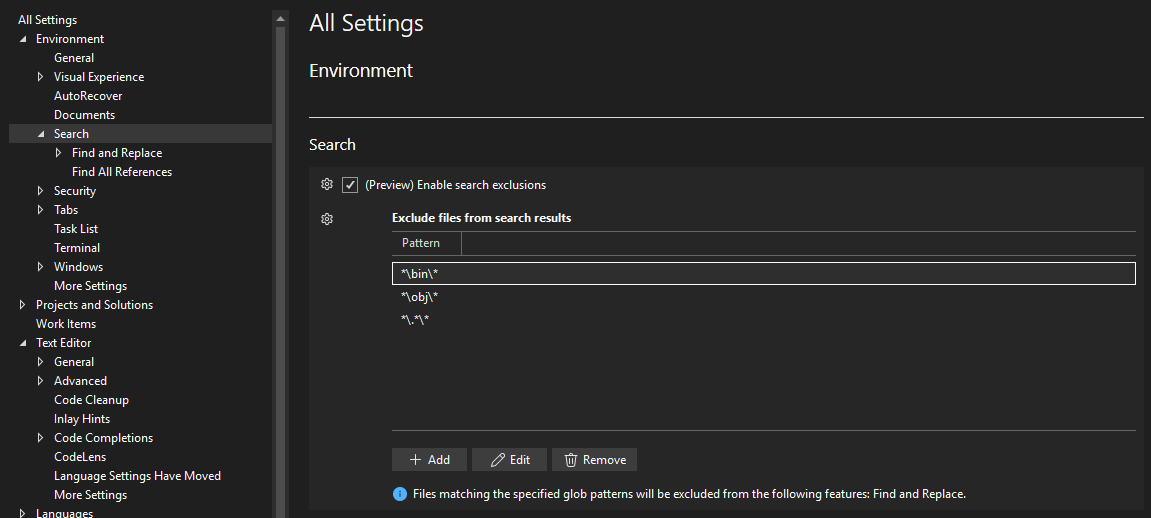Click the blue info icon near glob note
This screenshot has width=1151, height=518.
point(400,494)
